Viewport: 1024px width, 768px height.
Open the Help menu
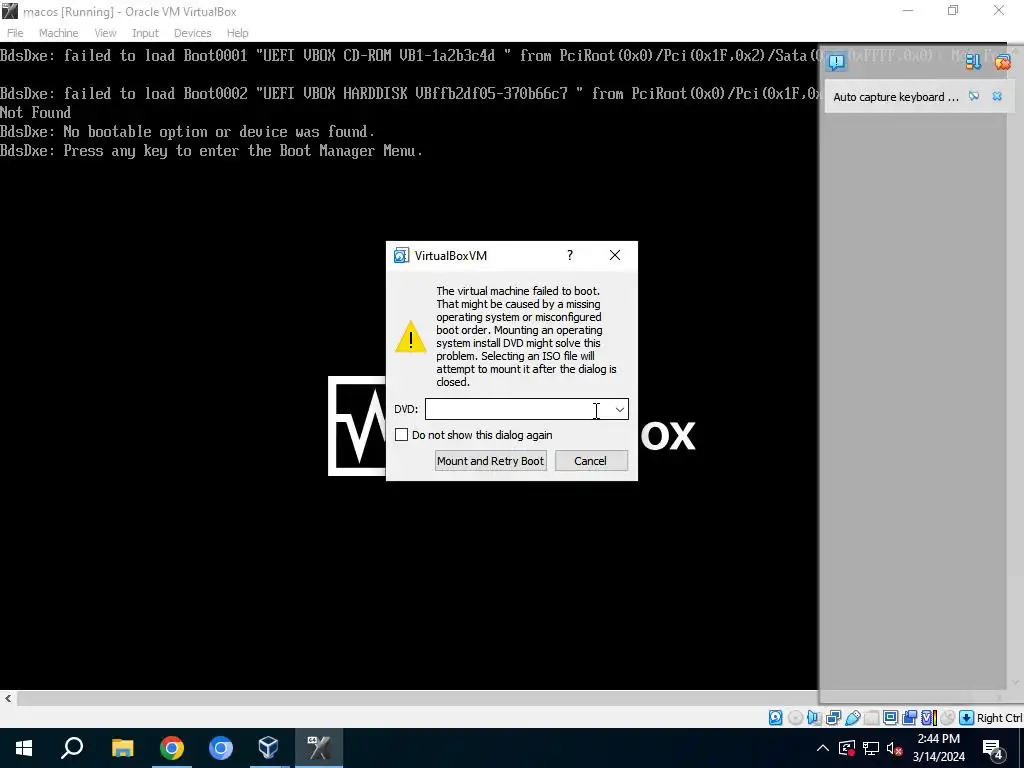click(x=238, y=33)
